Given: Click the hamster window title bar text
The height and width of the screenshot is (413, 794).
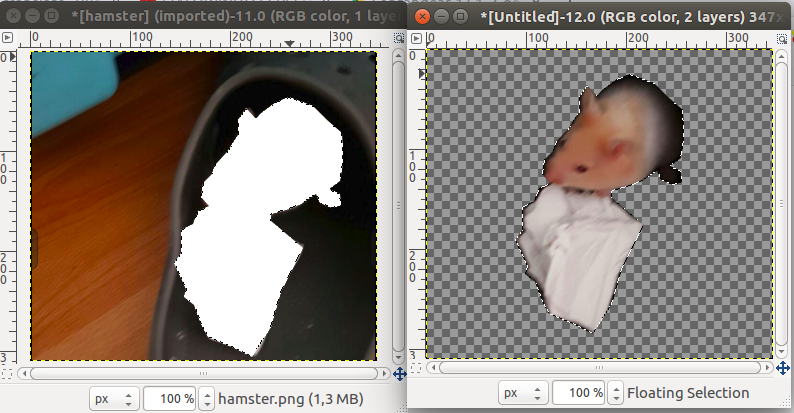Looking at the screenshot, I should pos(235,16).
